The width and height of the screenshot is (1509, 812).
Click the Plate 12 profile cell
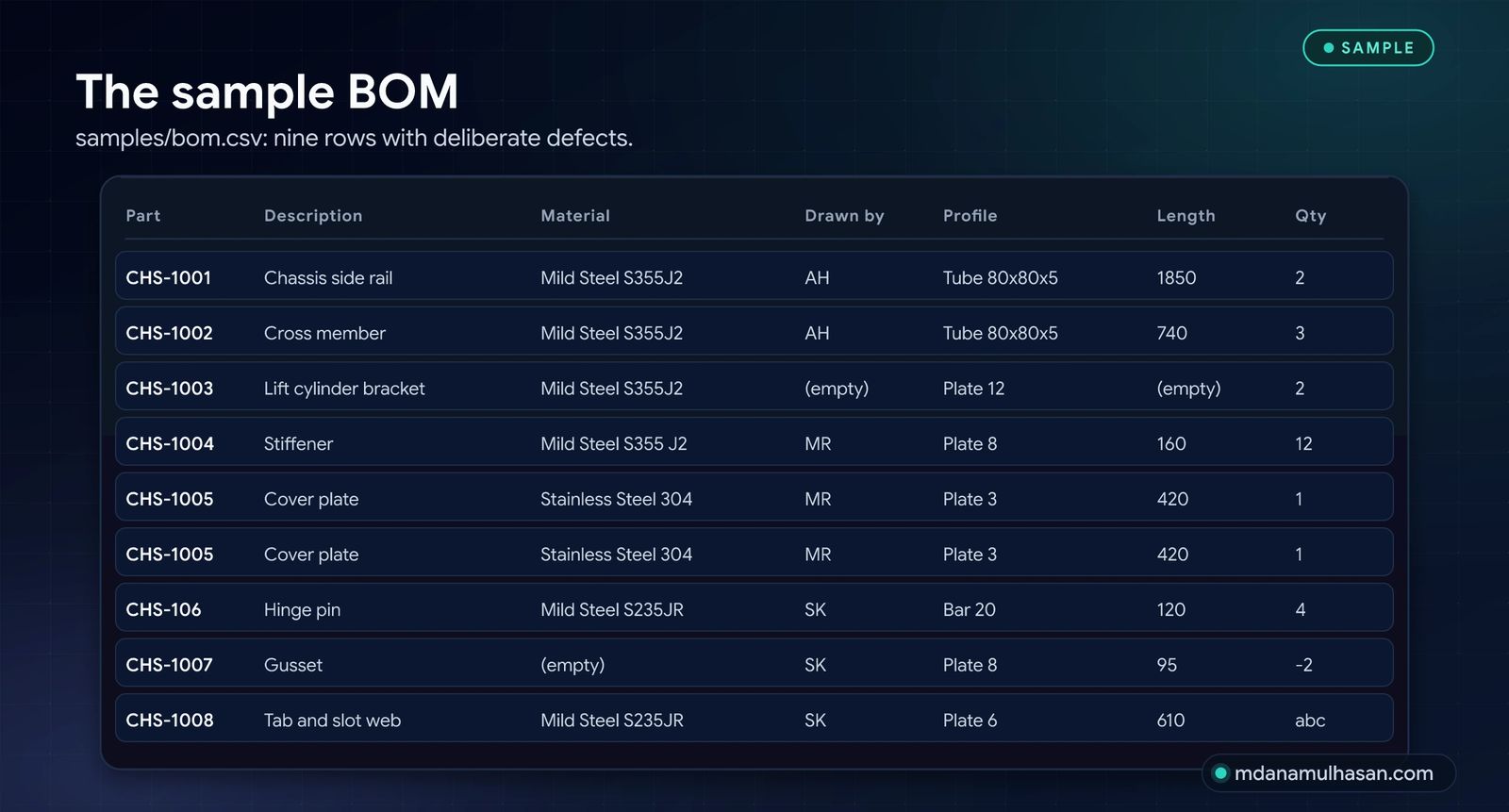click(973, 389)
